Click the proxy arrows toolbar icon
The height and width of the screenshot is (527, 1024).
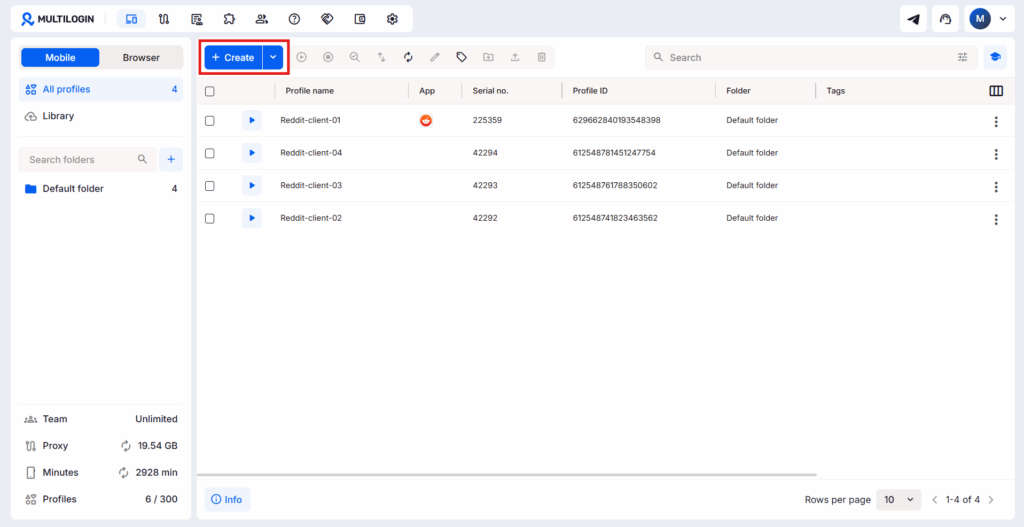pyautogui.click(x=381, y=57)
